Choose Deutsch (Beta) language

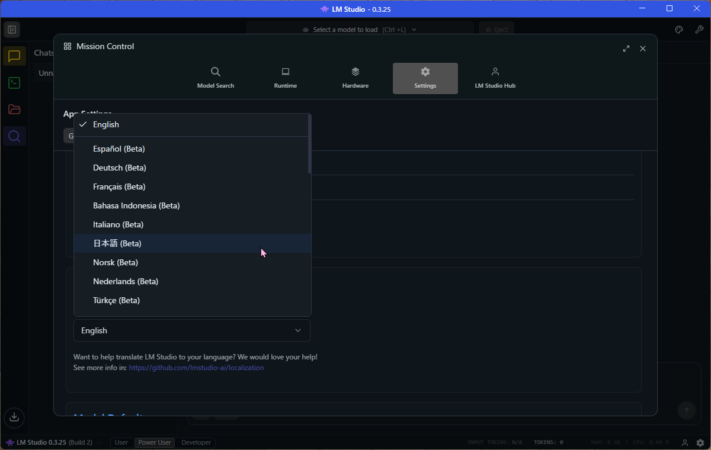coord(192,168)
